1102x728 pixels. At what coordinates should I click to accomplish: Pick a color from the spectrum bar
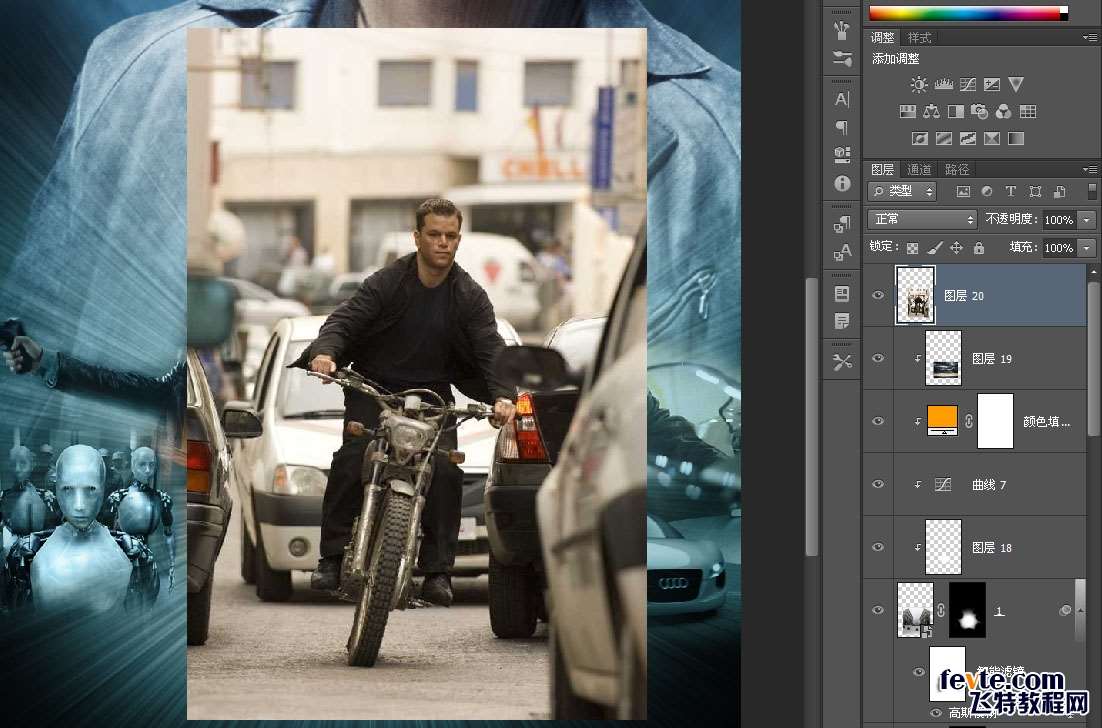(x=960, y=13)
